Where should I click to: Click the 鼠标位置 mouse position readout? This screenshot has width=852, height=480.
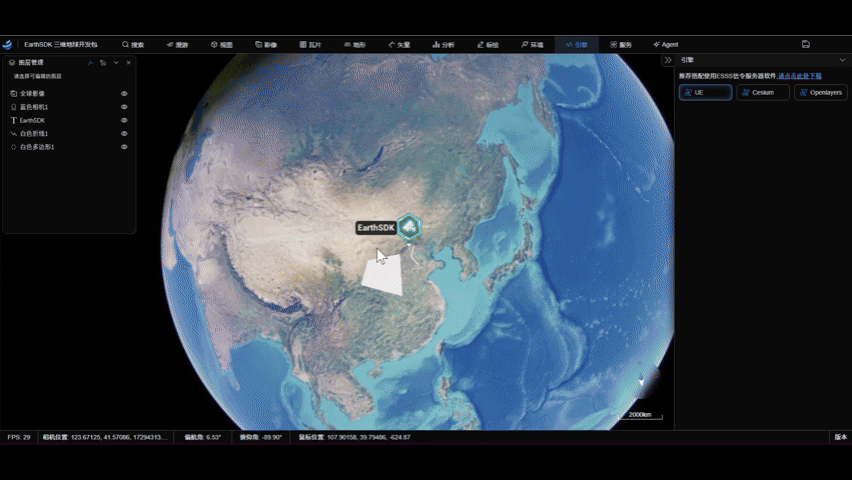coord(354,437)
